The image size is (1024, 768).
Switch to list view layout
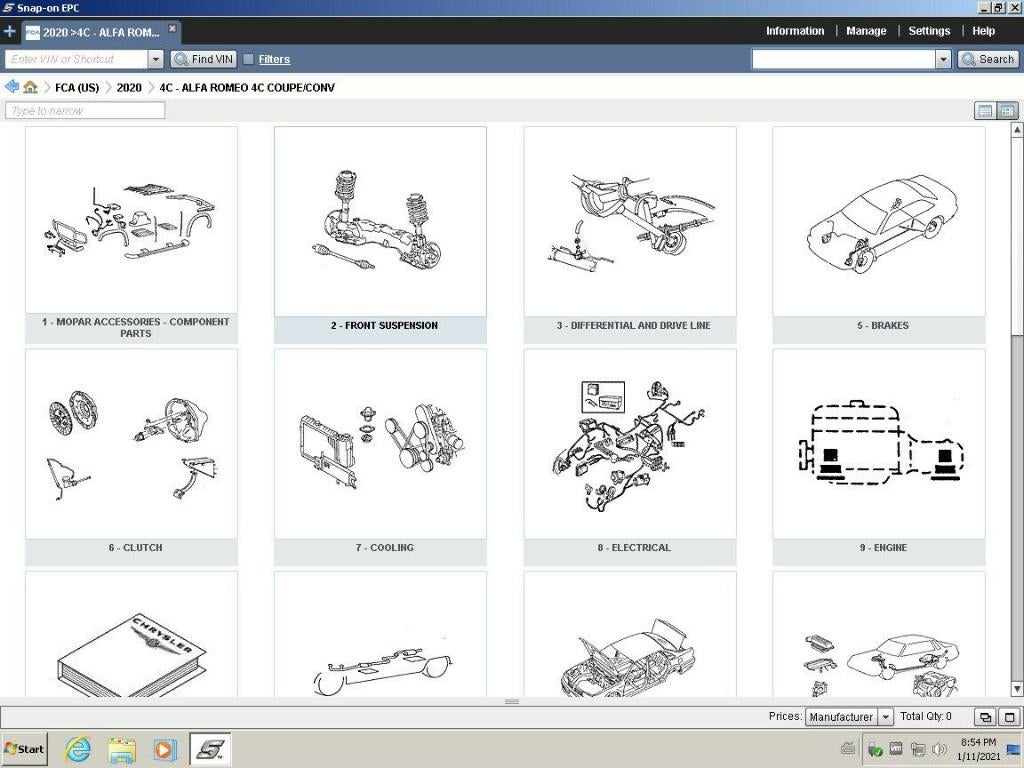(x=985, y=111)
